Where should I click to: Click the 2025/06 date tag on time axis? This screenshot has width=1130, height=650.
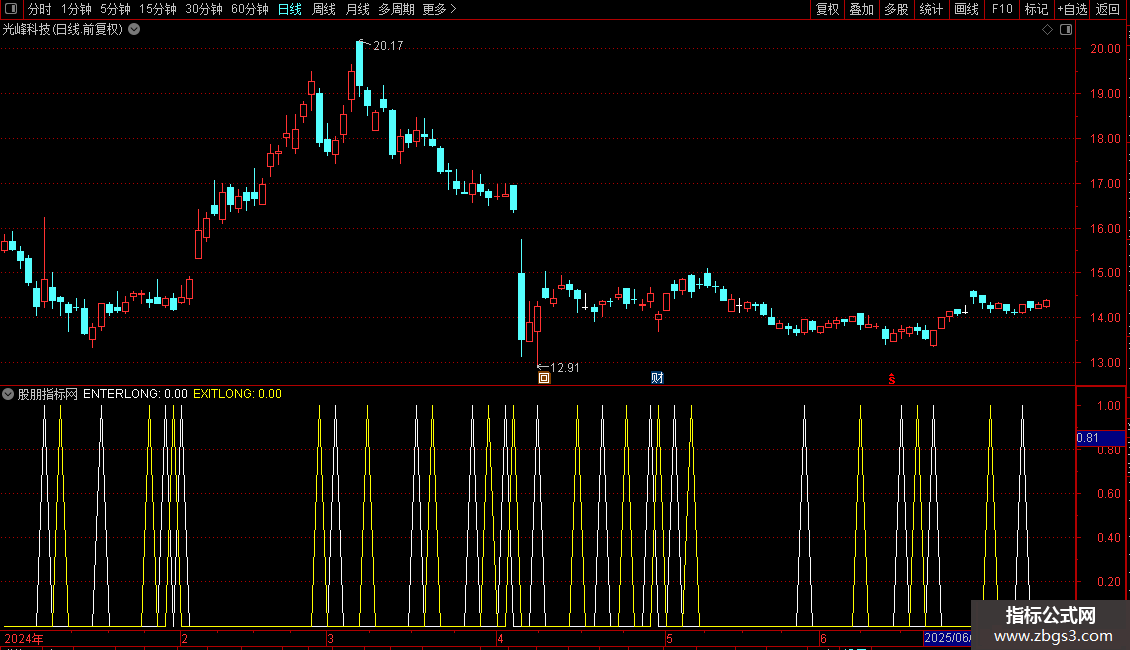(947, 638)
